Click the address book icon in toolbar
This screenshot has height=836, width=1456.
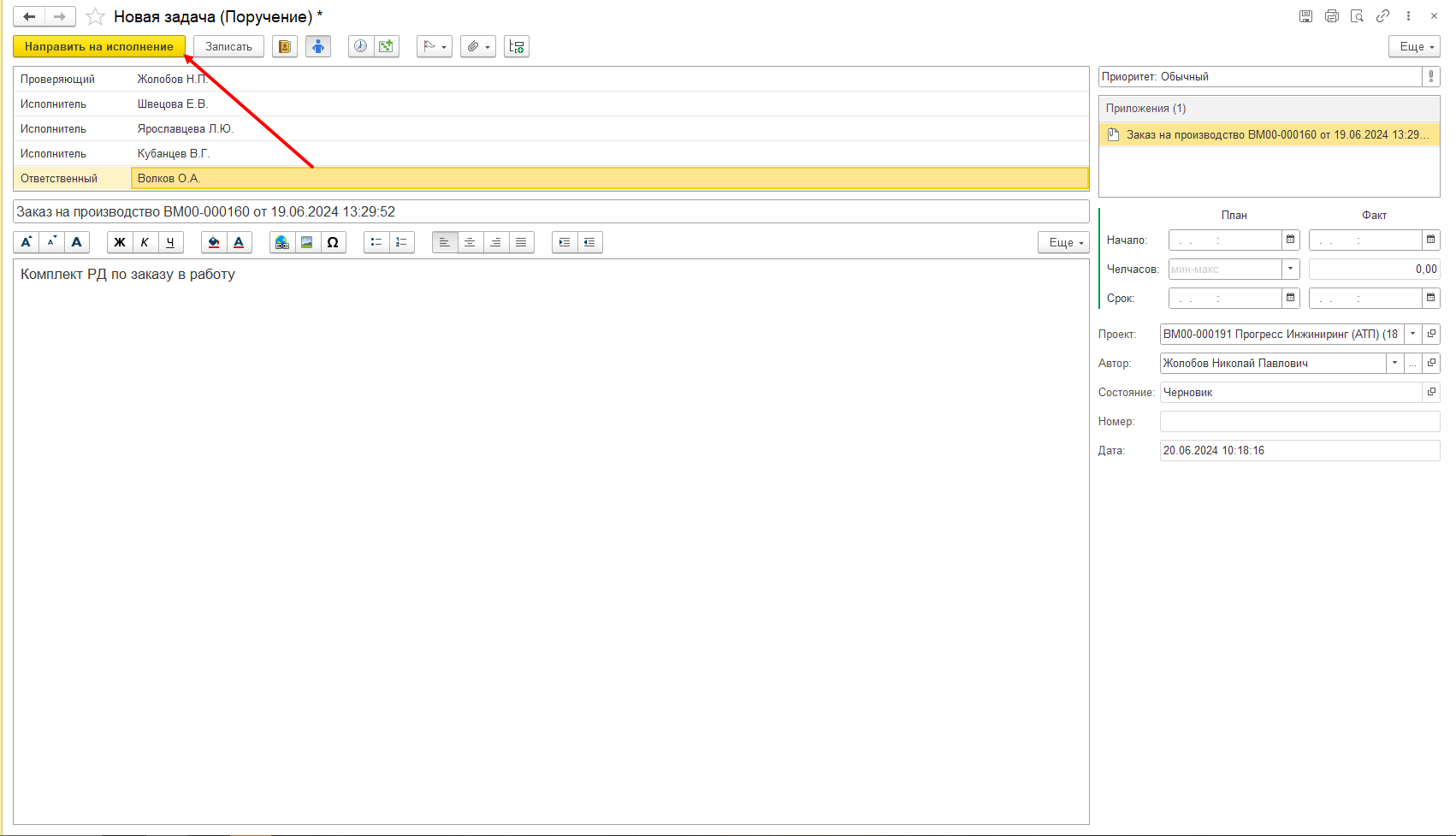pos(285,46)
